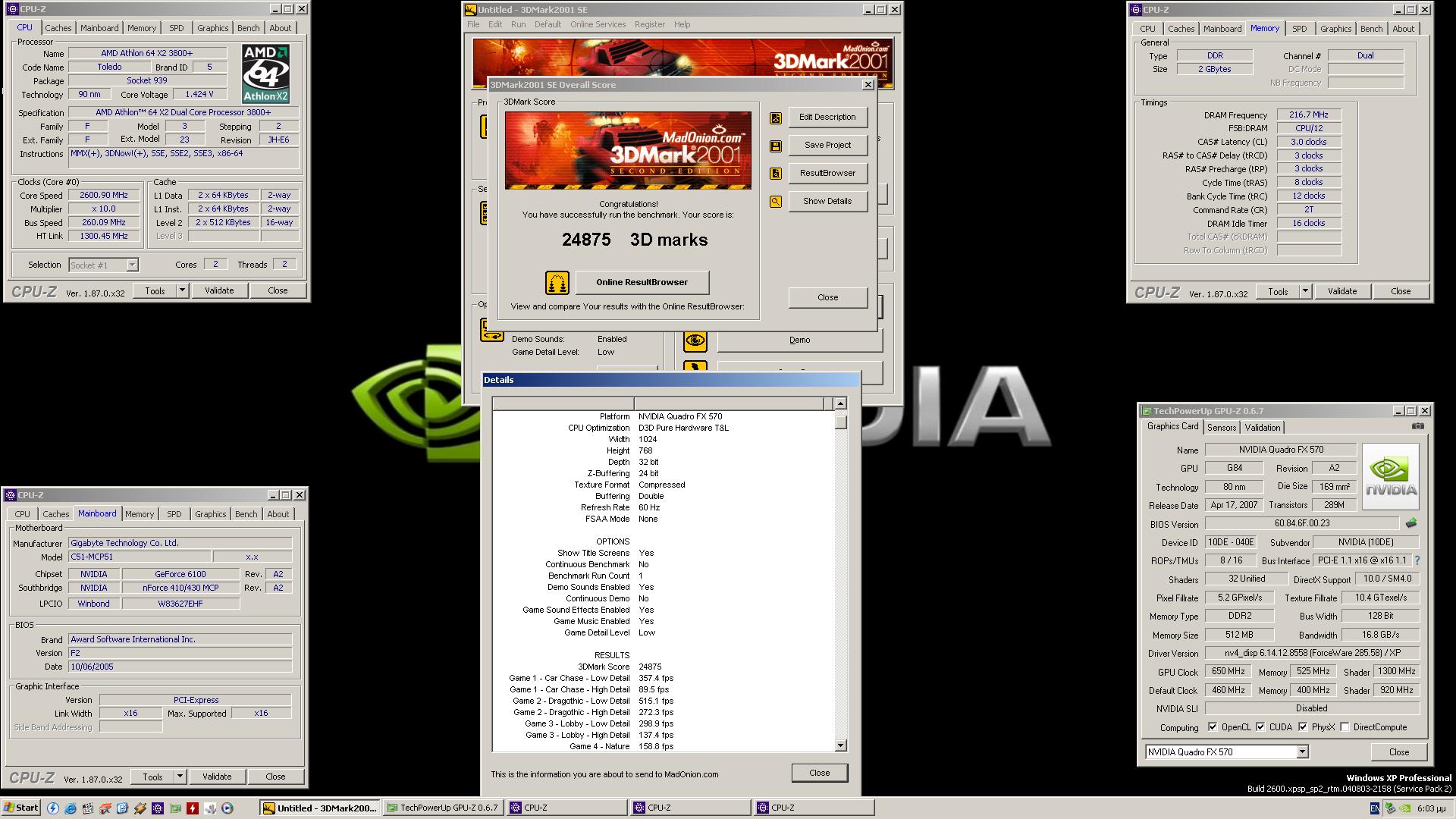
Task: Click the Safely Remove Hardware tray icon
Action: tap(1390, 808)
